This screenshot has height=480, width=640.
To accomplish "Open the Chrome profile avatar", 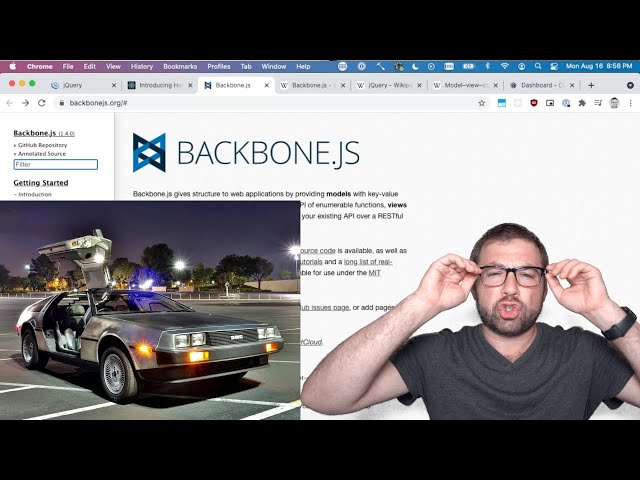I will 614,103.
